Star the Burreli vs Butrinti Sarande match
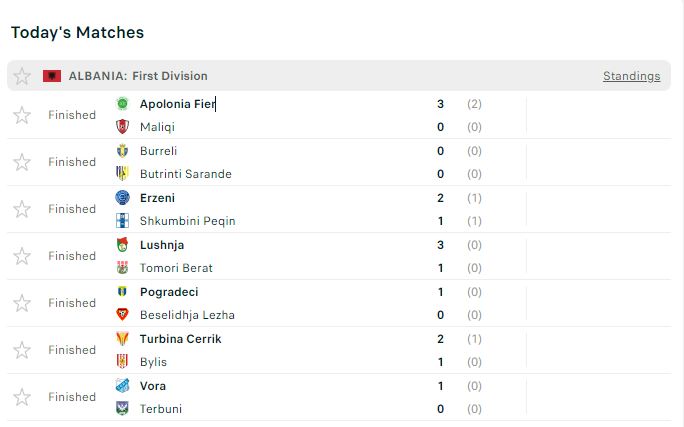The image size is (684, 427). pos(22,162)
